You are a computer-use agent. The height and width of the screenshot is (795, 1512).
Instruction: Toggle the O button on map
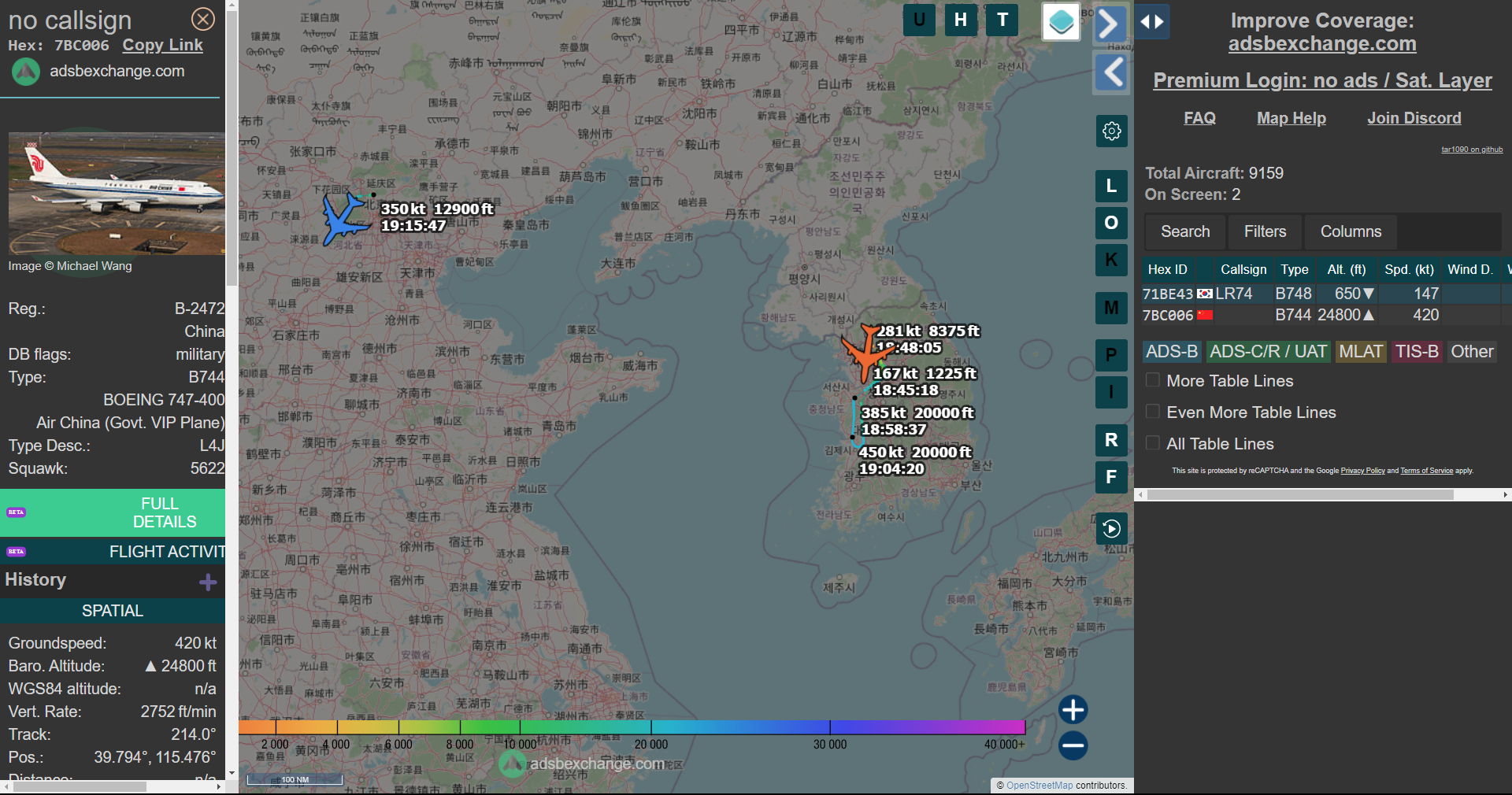(1111, 223)
